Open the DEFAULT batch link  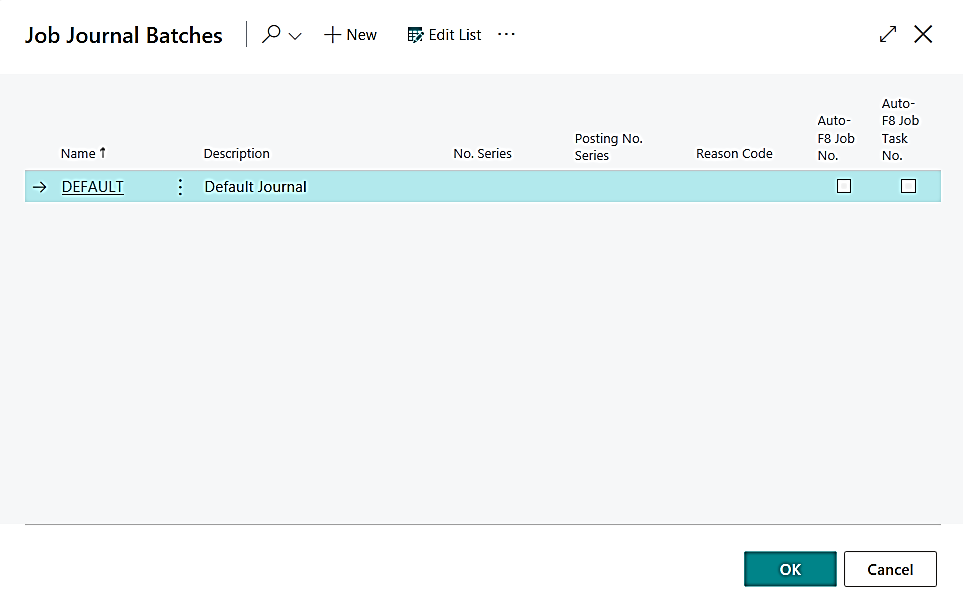[93, 187]
